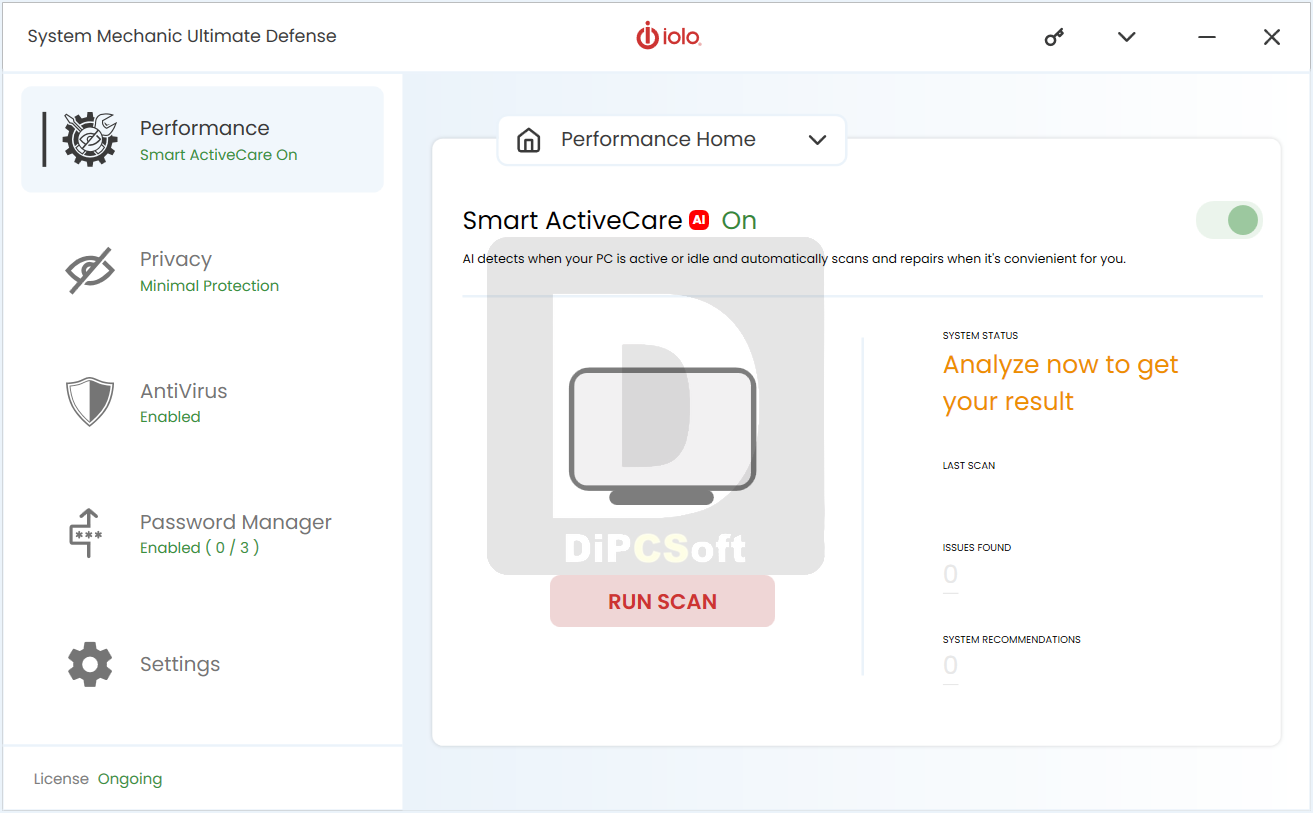This screenshot has width=1313, height=813.
Task: Click the red AI badge
Action: tap(699, 220)
